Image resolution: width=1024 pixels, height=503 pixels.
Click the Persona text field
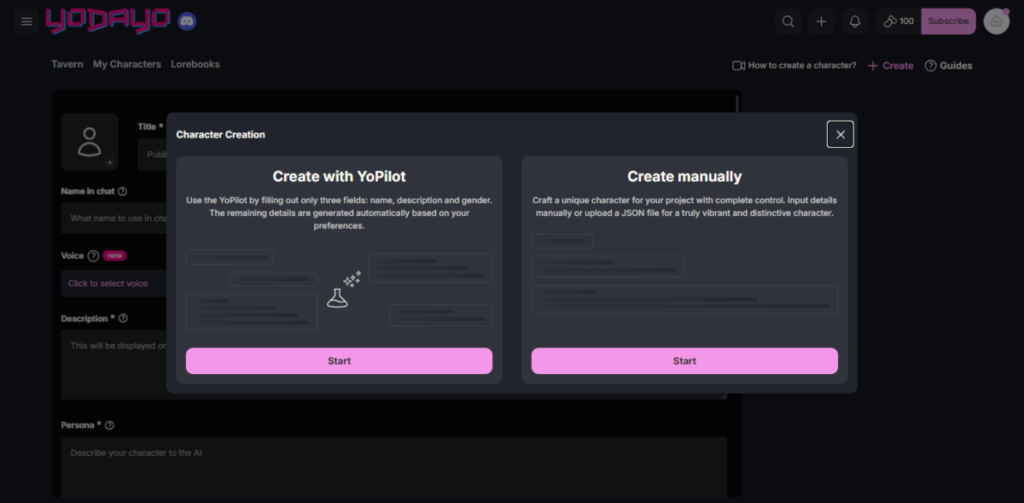point(394,465)
